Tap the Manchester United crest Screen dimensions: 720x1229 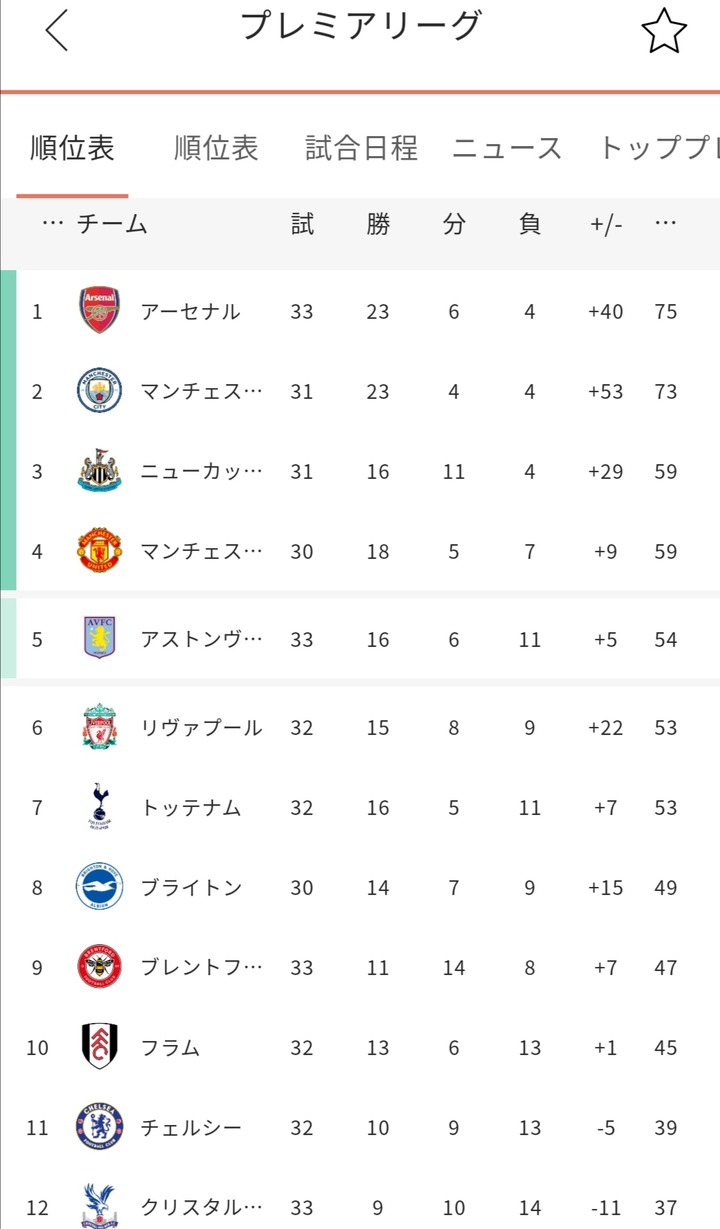[100, 551]
